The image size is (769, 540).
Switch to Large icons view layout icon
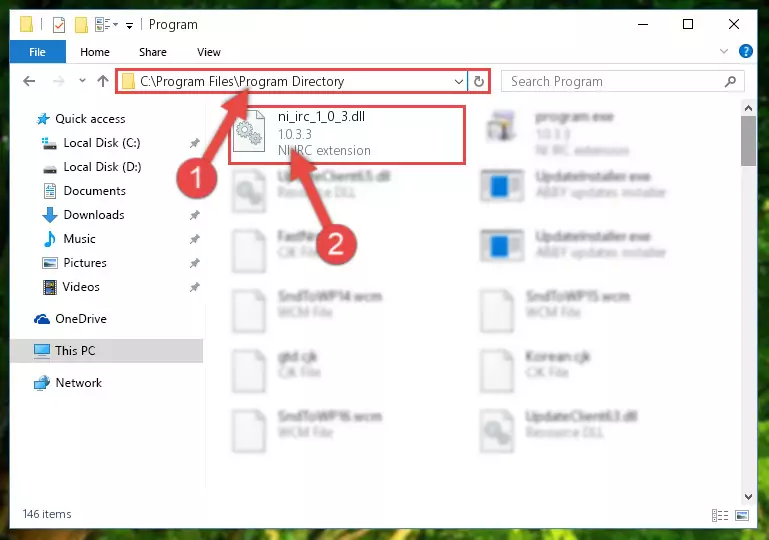[742, 515]
